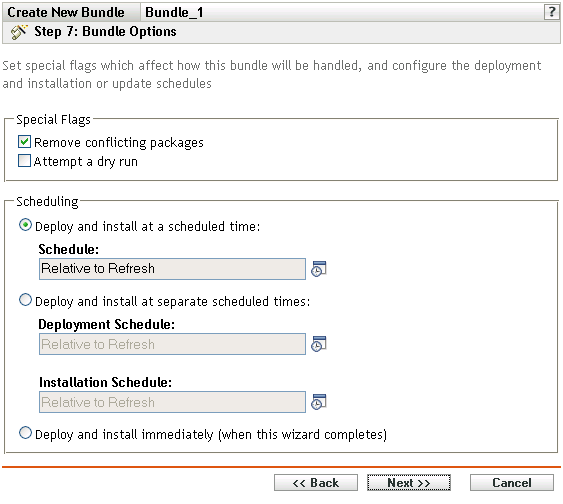Select the Create New Bundle header tab
The height and width of the screenshot is (504, 563).
[66, 12]
